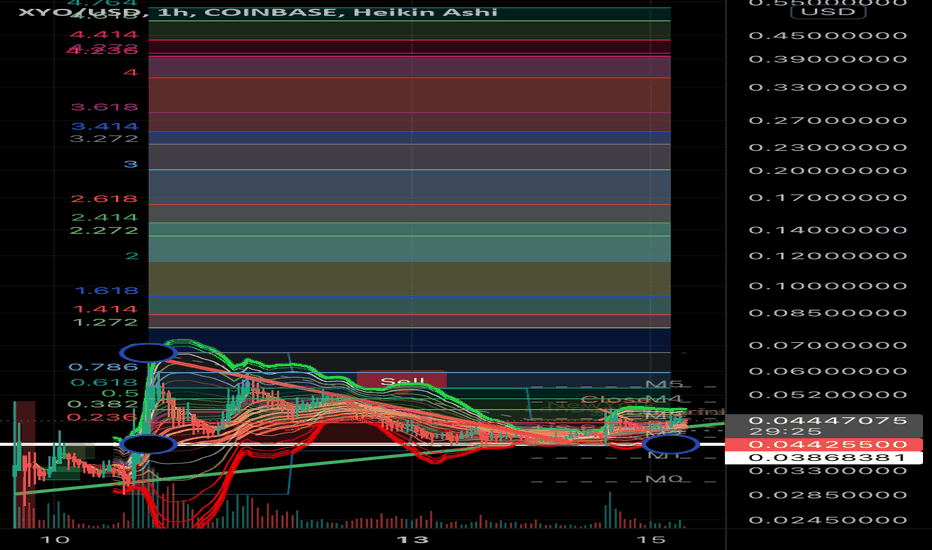Click the 2.272 Fibonacci level label
This screenshot has height=550, width=932.
coord(104,230)
